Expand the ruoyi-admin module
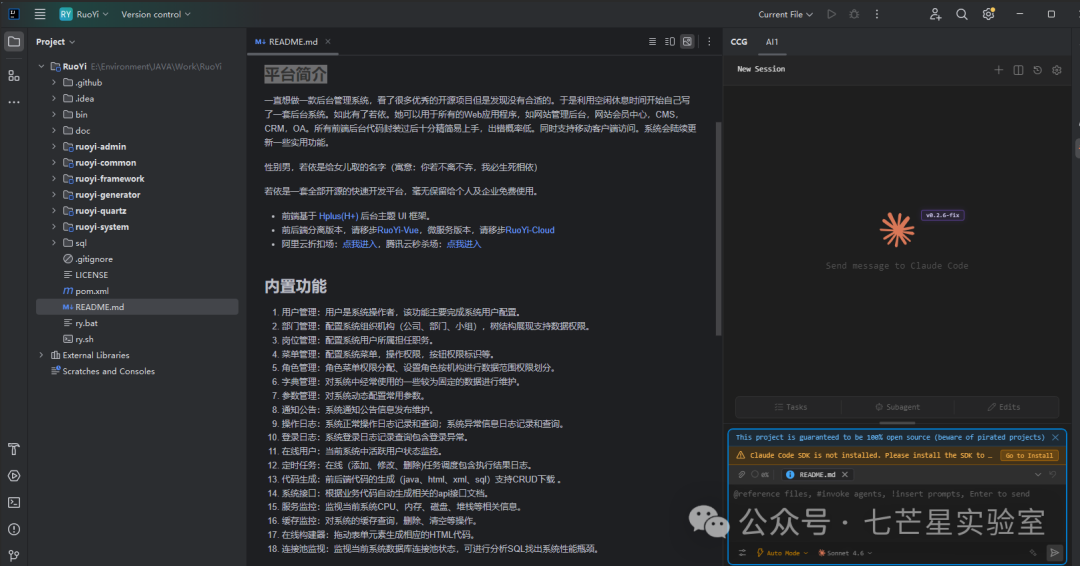Screen dimensions: 1080x566 pos(54,146)
